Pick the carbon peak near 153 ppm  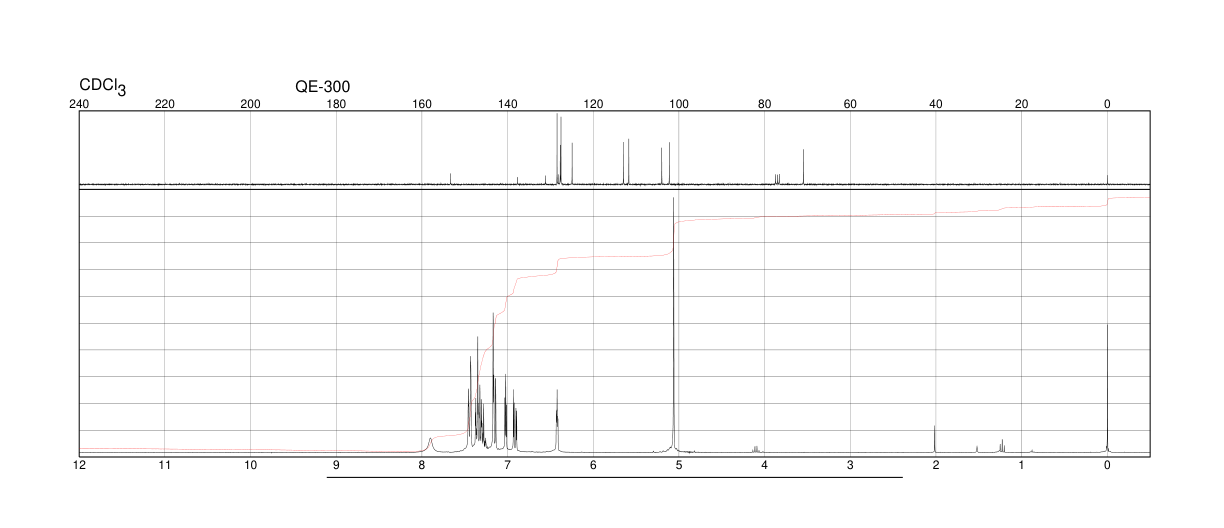click(x=451, y=179)
